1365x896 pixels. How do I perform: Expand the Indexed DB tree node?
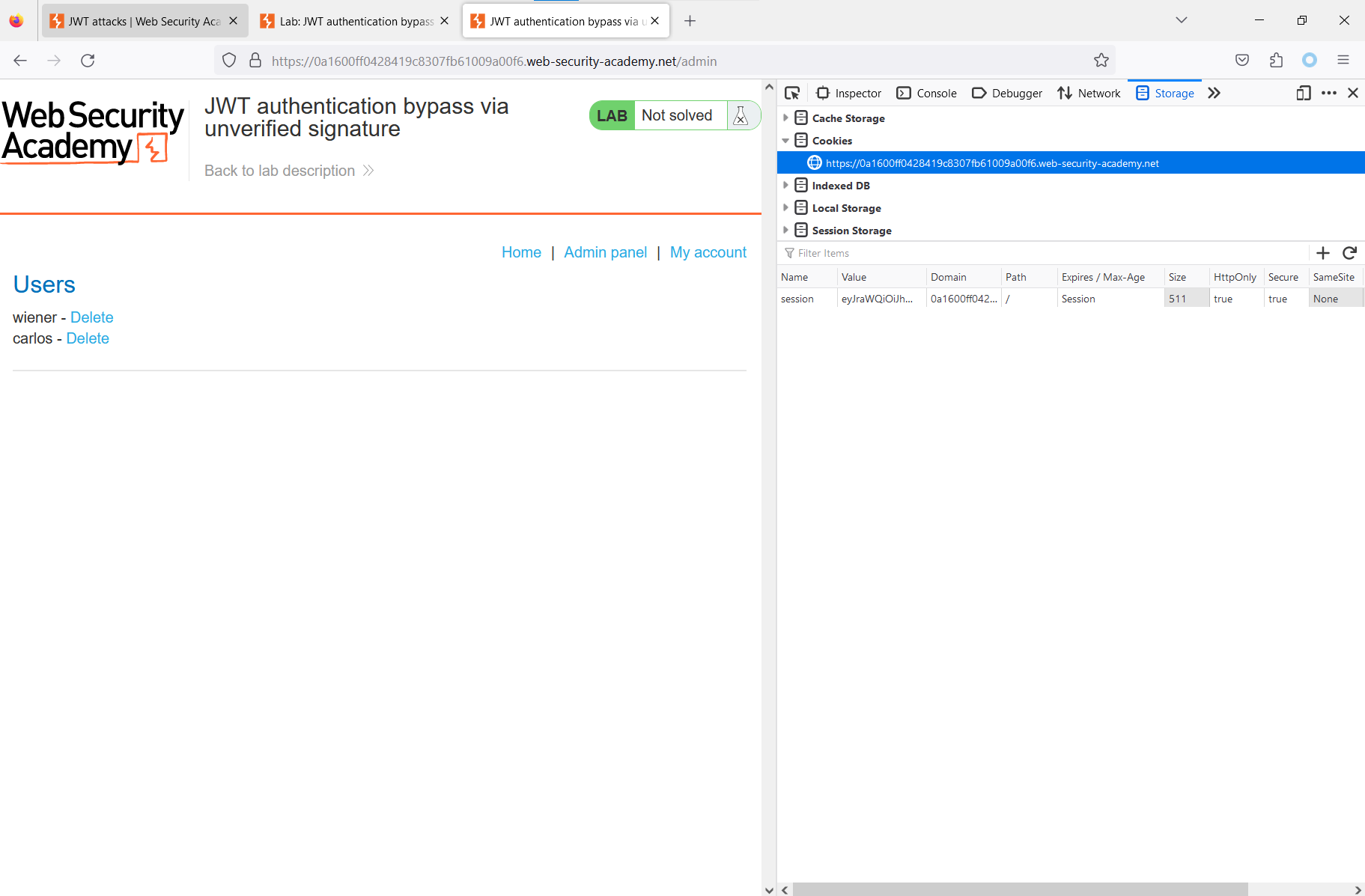pyautogui.click(x=785, y=185)
